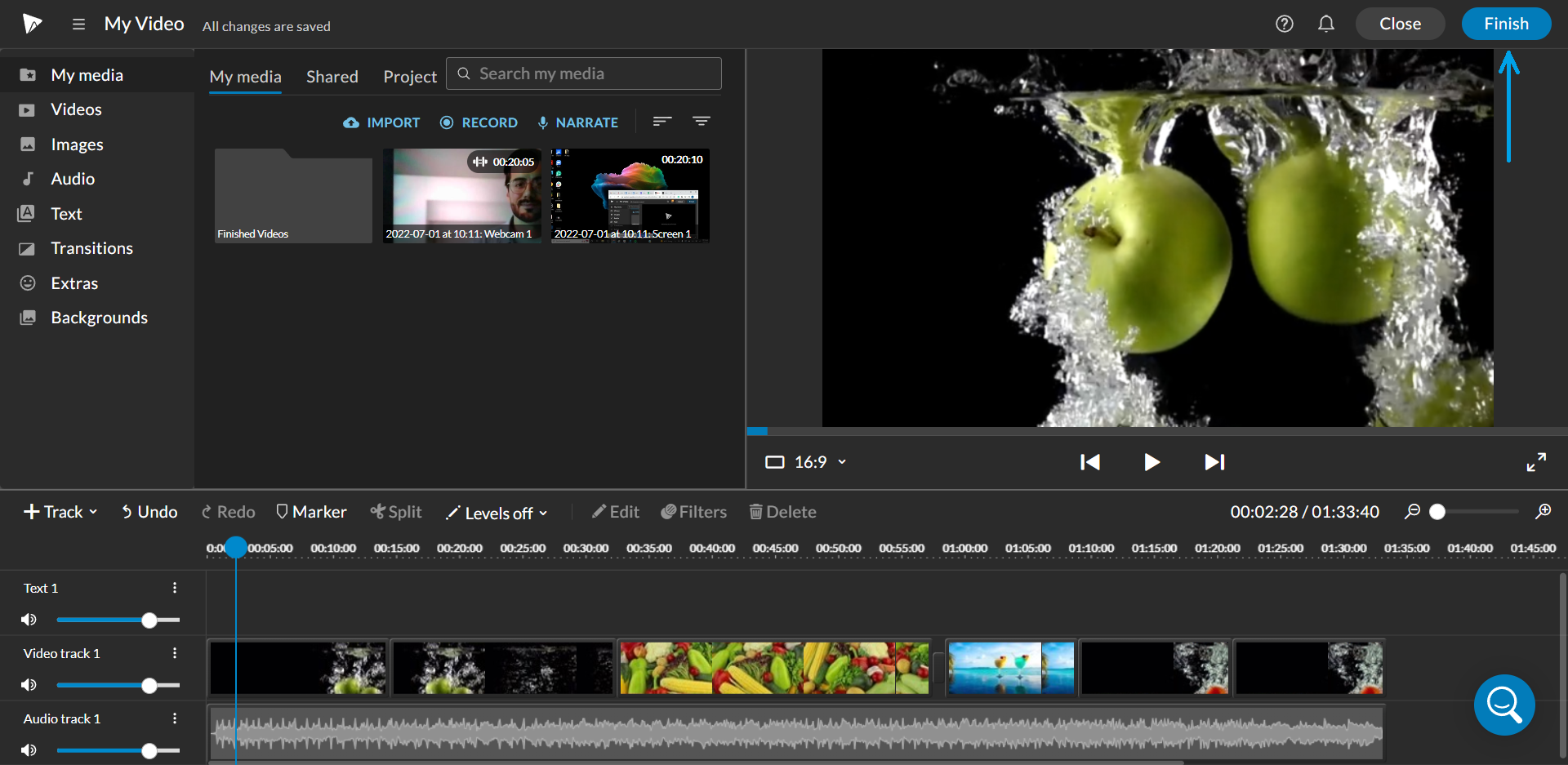This screenshot has width=1568, height=765.
Task: Open the Record option
Action: point(479,122)
